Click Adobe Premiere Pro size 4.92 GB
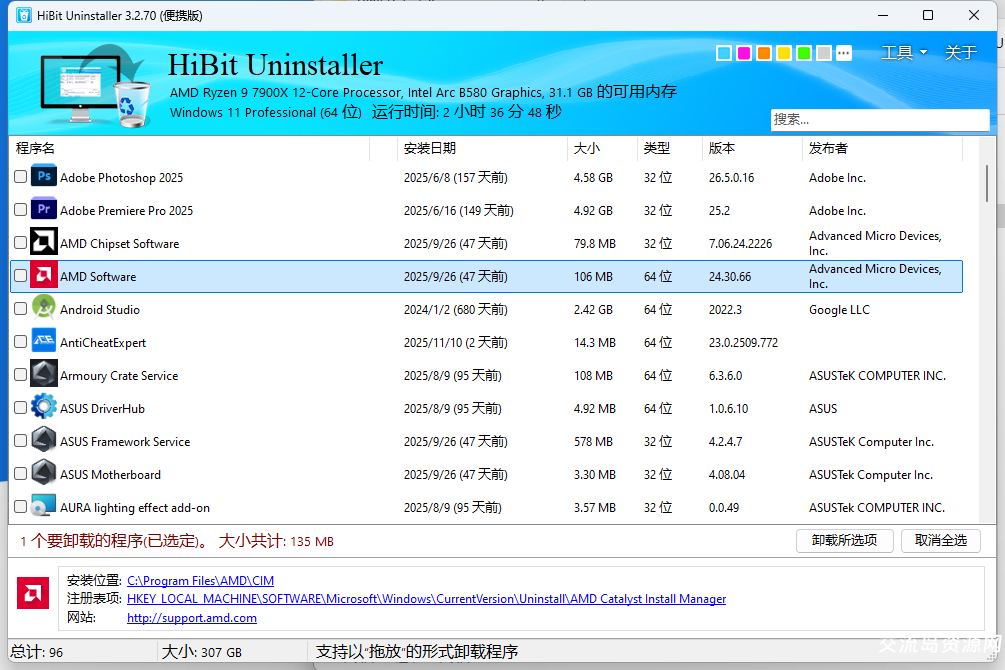 pyautogui.click(x=594, y=211)
